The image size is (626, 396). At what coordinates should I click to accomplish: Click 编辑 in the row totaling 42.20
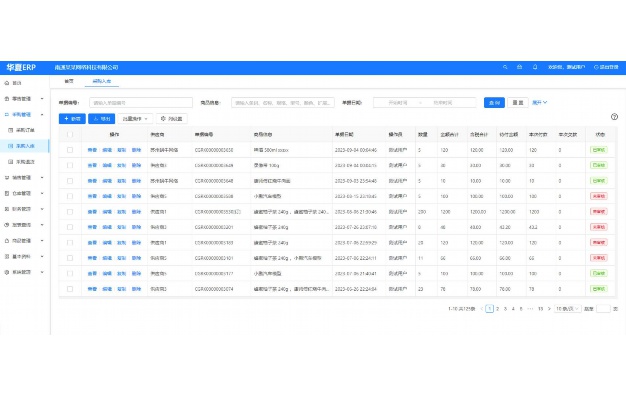pyautogui.click(x=107, y=227)
